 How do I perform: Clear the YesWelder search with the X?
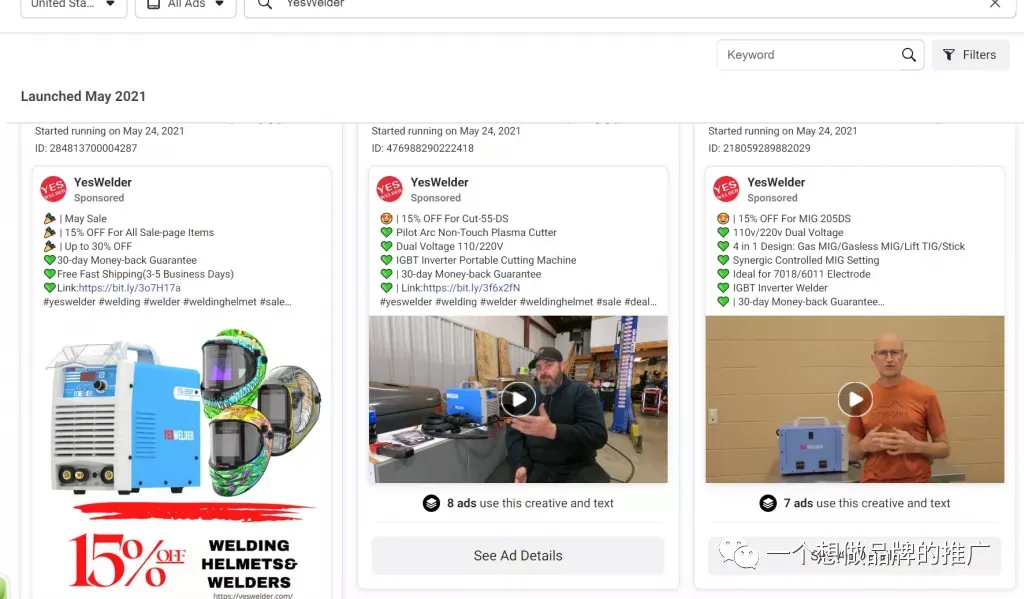995,4
